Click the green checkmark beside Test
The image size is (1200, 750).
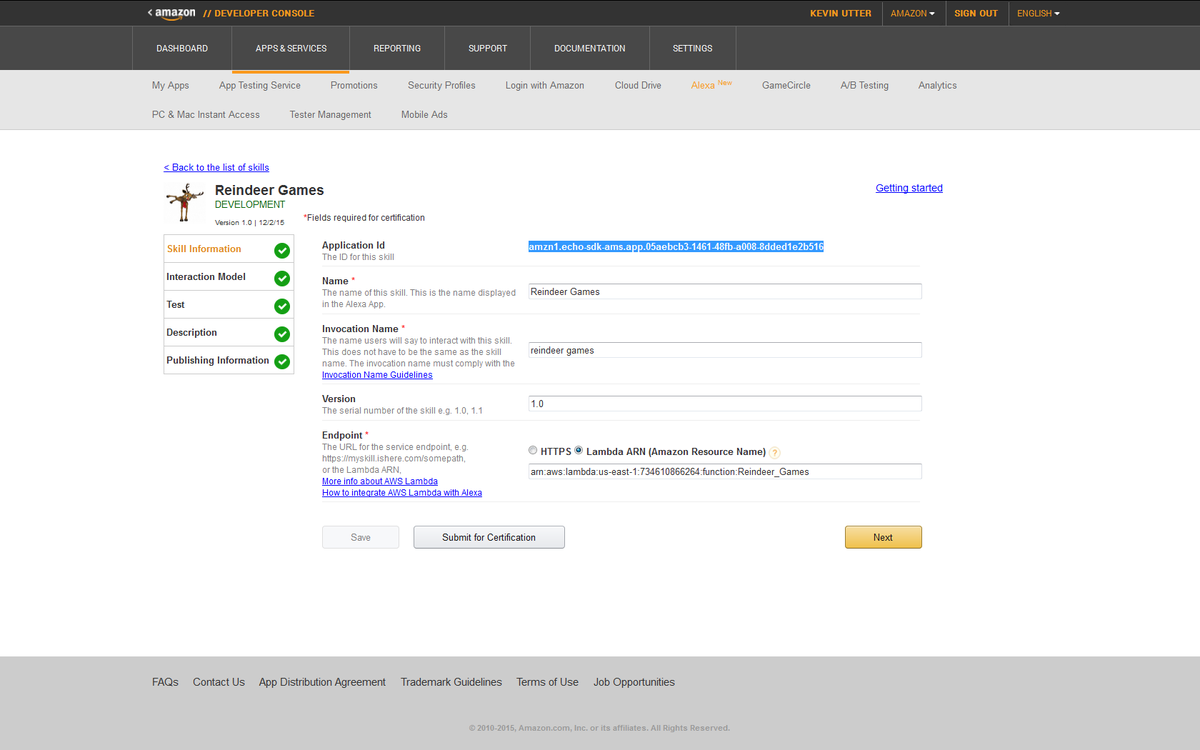(x=282, y=306)
